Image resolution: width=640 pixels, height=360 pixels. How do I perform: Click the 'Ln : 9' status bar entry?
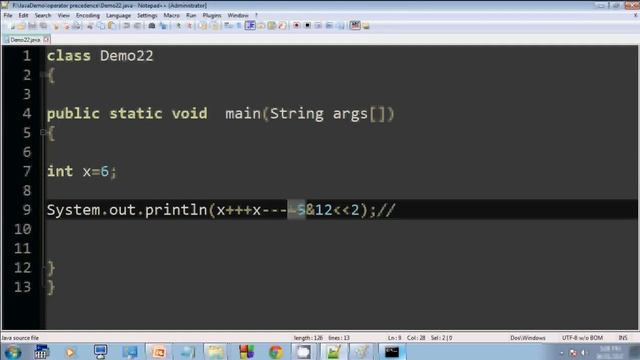click(395, 338)
